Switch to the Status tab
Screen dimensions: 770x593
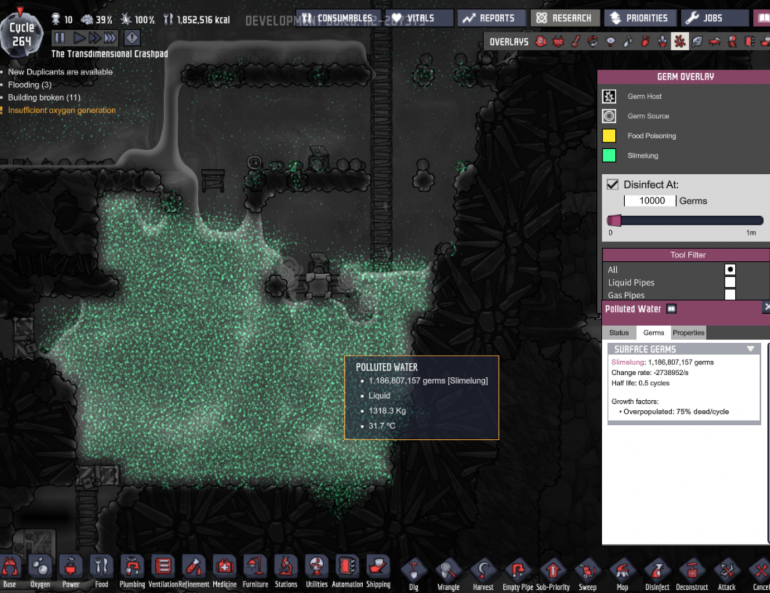point(619,333)
